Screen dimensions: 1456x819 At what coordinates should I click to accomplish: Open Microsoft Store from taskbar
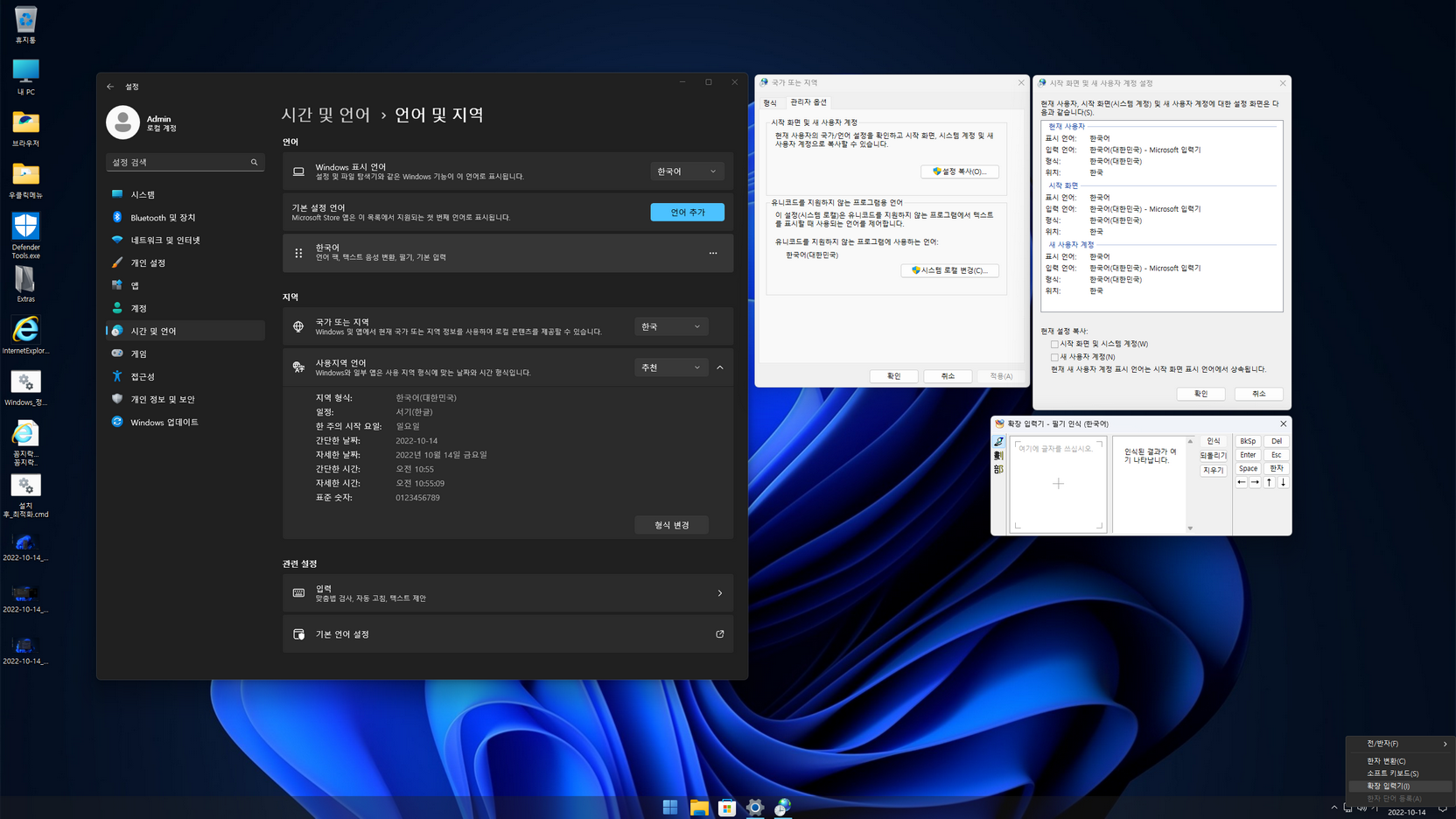(x=727, y=808)
